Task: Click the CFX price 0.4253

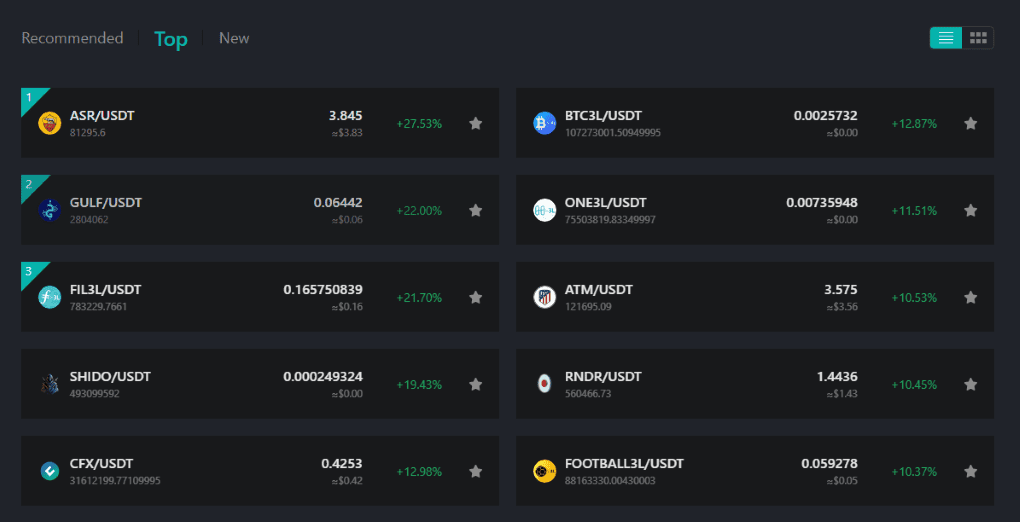Action: 342,464
